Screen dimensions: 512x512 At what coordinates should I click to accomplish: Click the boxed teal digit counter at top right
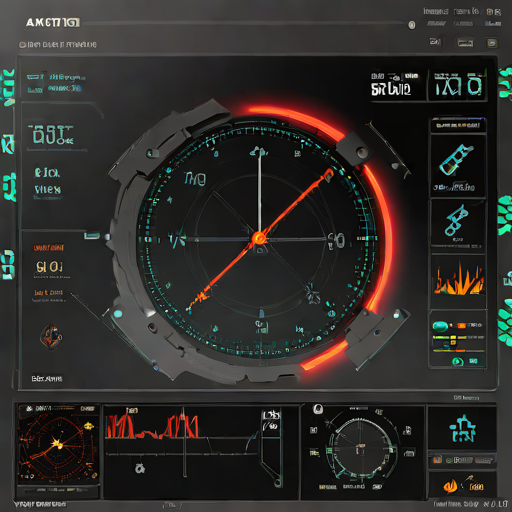[458, 85]
